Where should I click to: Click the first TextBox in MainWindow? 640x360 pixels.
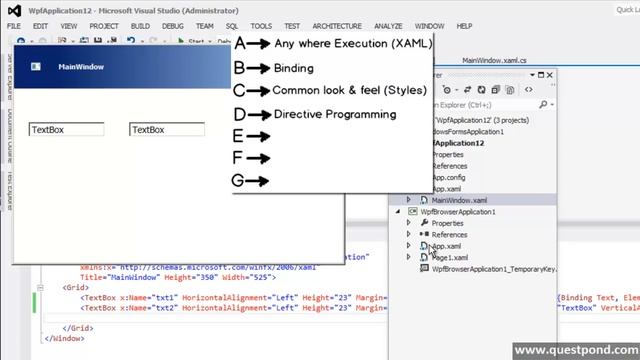67,130
